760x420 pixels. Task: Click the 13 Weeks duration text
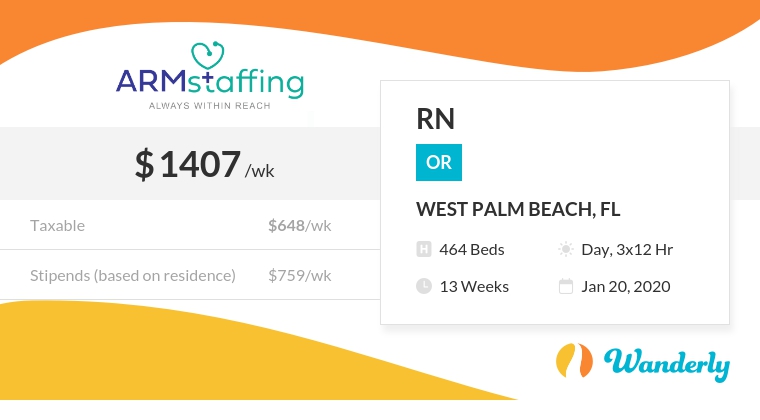pos(474,286)
